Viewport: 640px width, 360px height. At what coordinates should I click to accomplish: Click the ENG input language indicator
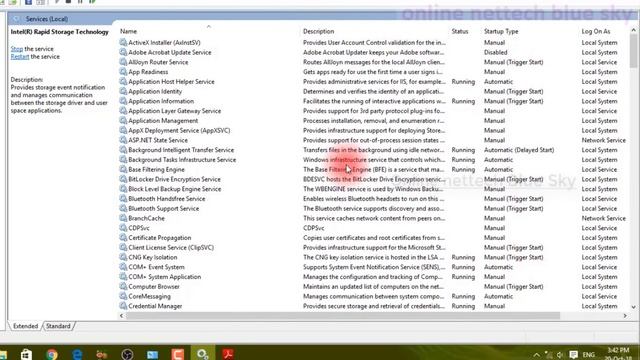(588, 355)
